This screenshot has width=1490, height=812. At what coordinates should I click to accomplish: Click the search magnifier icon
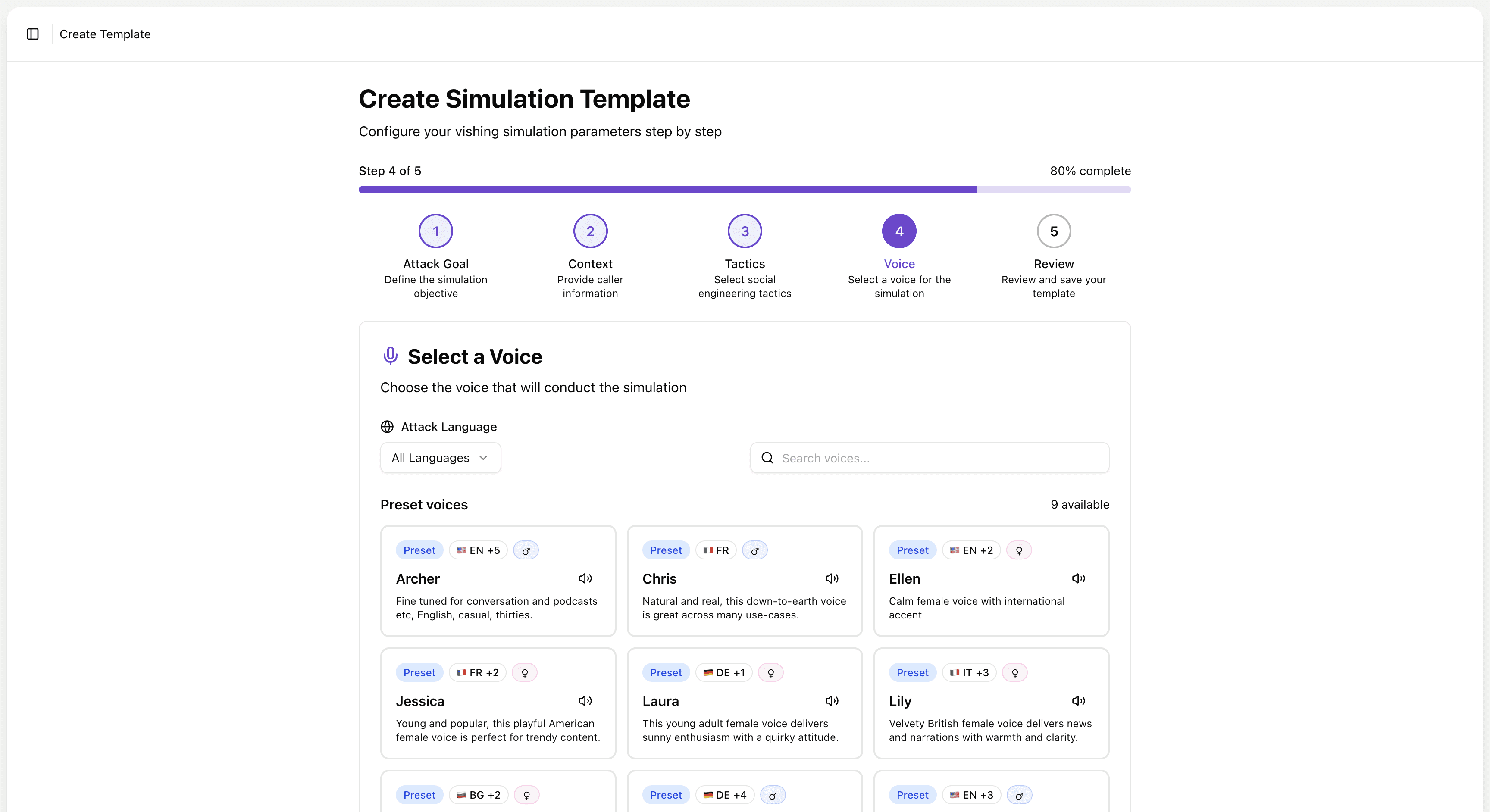(767, 458)
